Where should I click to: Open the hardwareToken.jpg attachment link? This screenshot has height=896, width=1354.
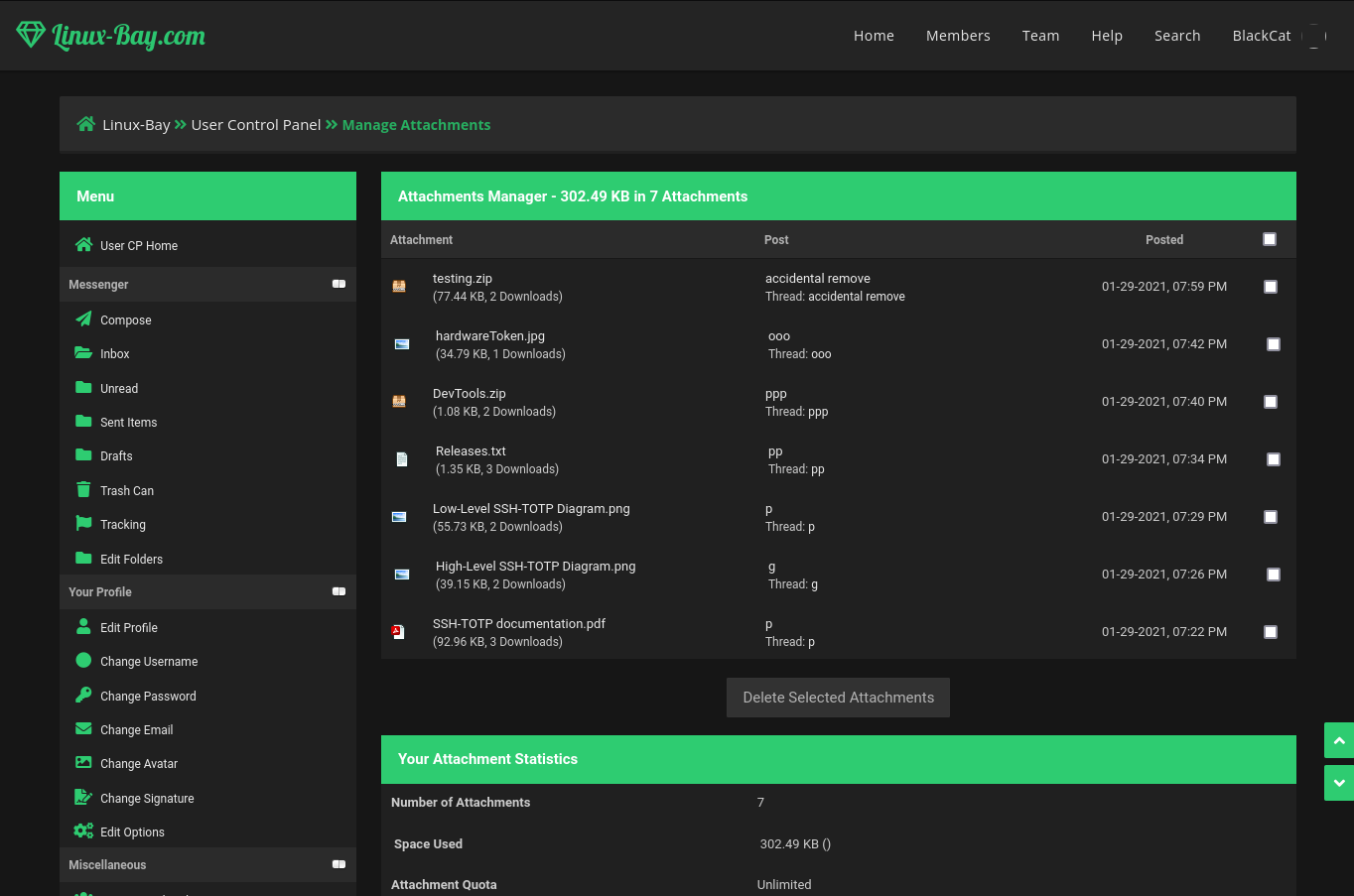(x=489, y=336)
